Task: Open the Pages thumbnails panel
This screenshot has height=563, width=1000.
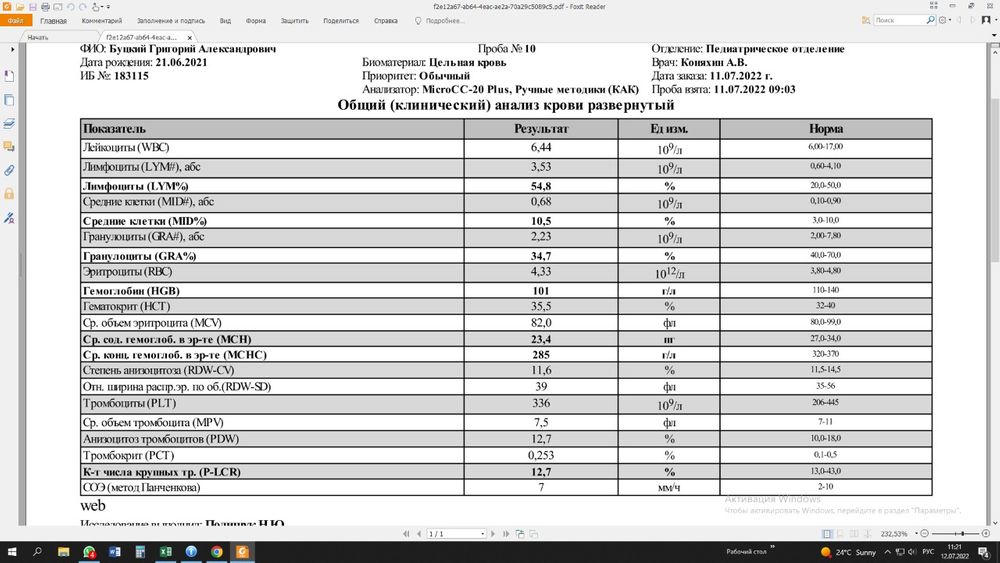Action: [x=9, y=100]
